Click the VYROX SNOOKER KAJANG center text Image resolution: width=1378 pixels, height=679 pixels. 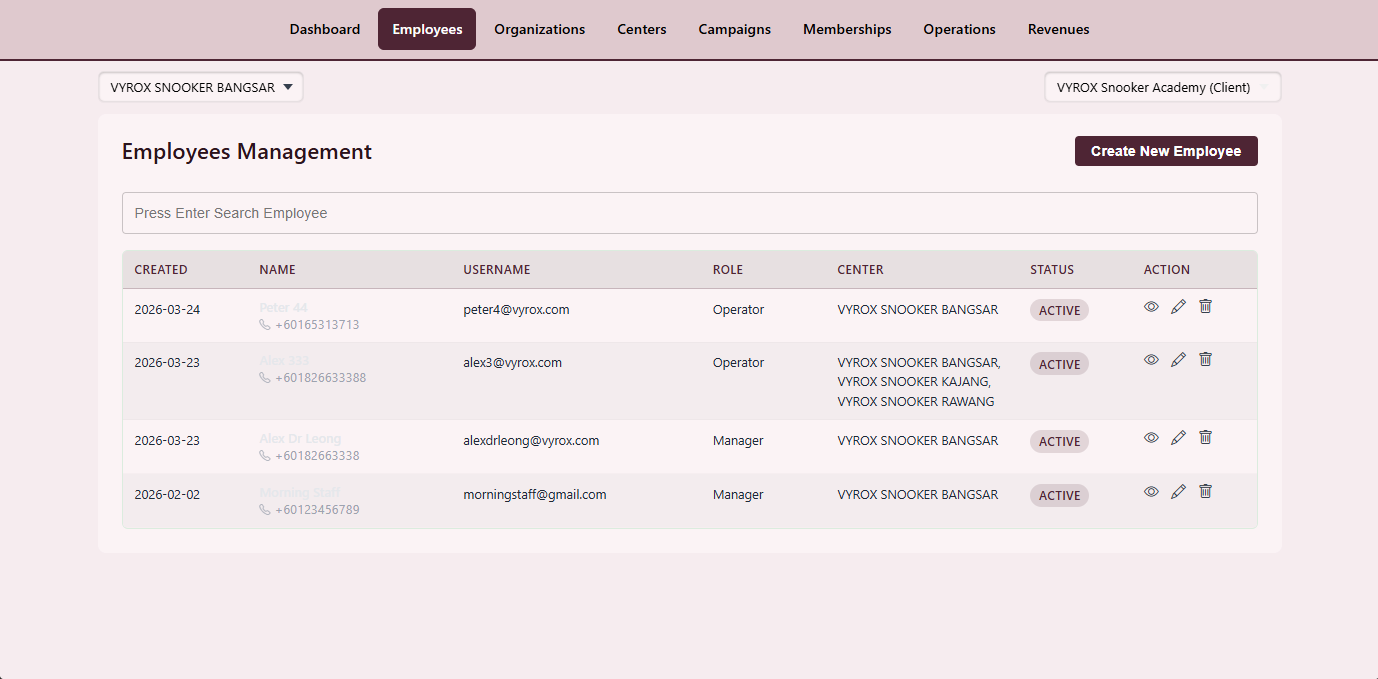point(914,382)
